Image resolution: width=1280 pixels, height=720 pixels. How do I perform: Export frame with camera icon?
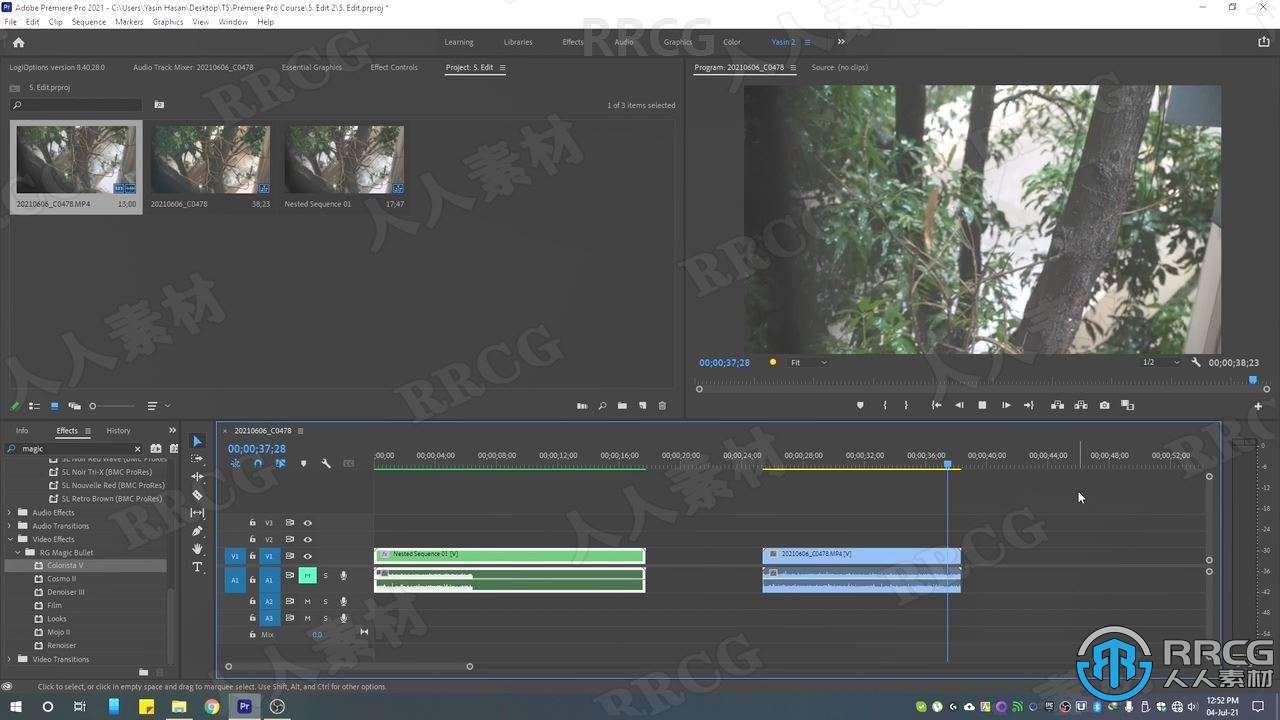[1104, 405]
